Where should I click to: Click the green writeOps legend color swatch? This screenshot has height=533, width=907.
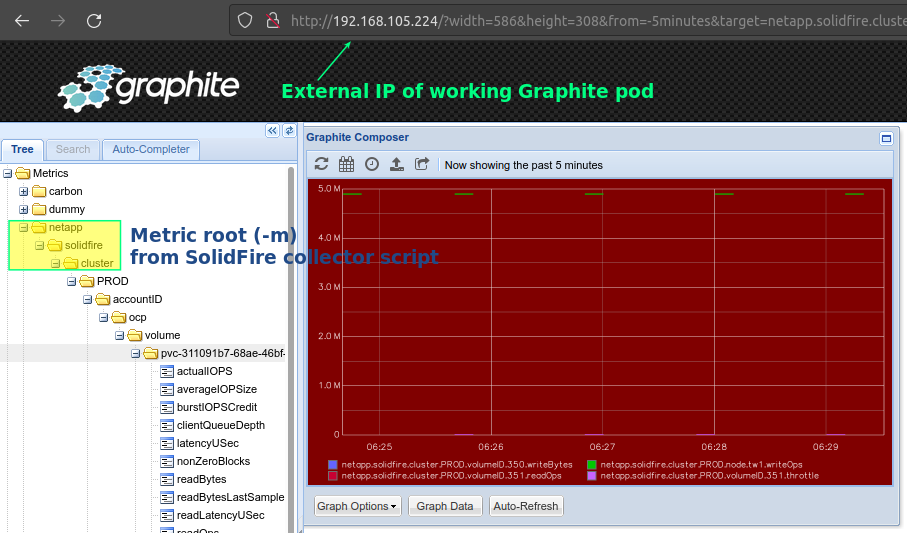pos(592,464)
